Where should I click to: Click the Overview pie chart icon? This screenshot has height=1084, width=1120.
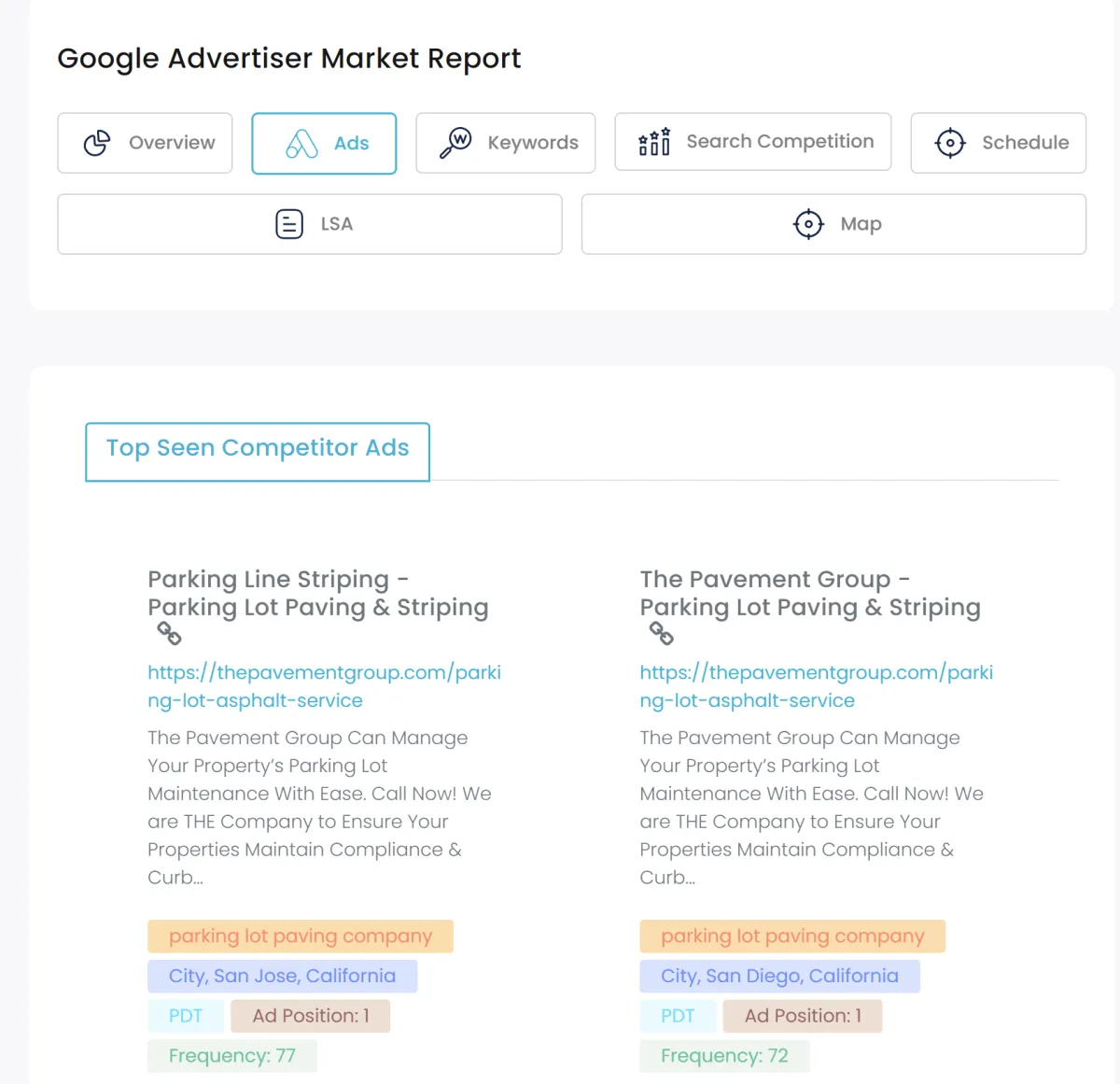pos(97,143)
